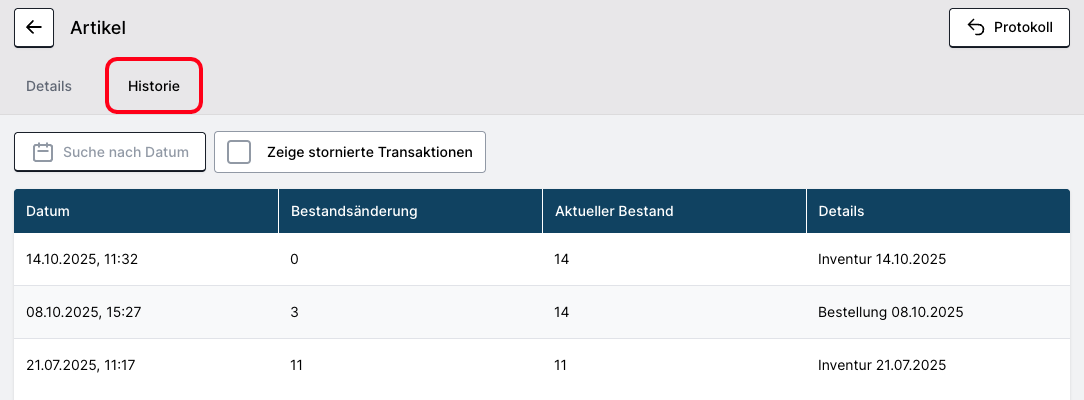The image size is (1084, 400).
Task: Click the Inventur 14.10.2025 details entry
Action: (x=882, y=259)
